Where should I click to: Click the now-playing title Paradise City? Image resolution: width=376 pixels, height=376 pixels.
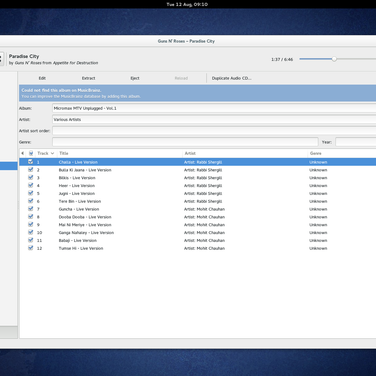pos(24,56)
